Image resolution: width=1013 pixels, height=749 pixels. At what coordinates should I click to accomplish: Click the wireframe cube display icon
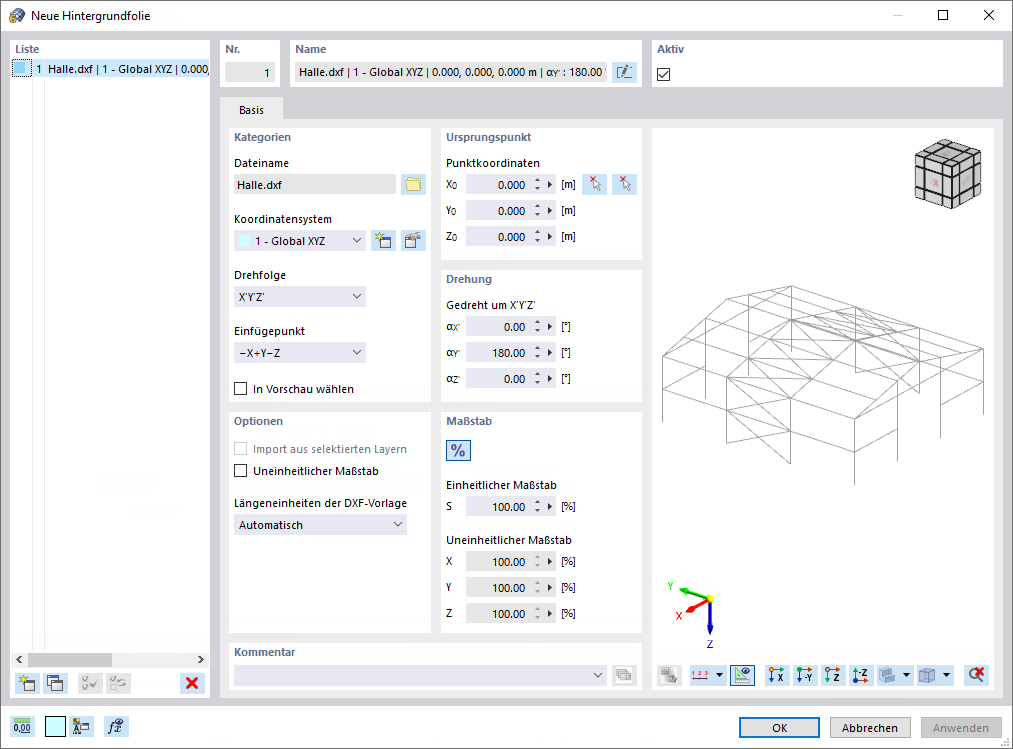[927, 675]
